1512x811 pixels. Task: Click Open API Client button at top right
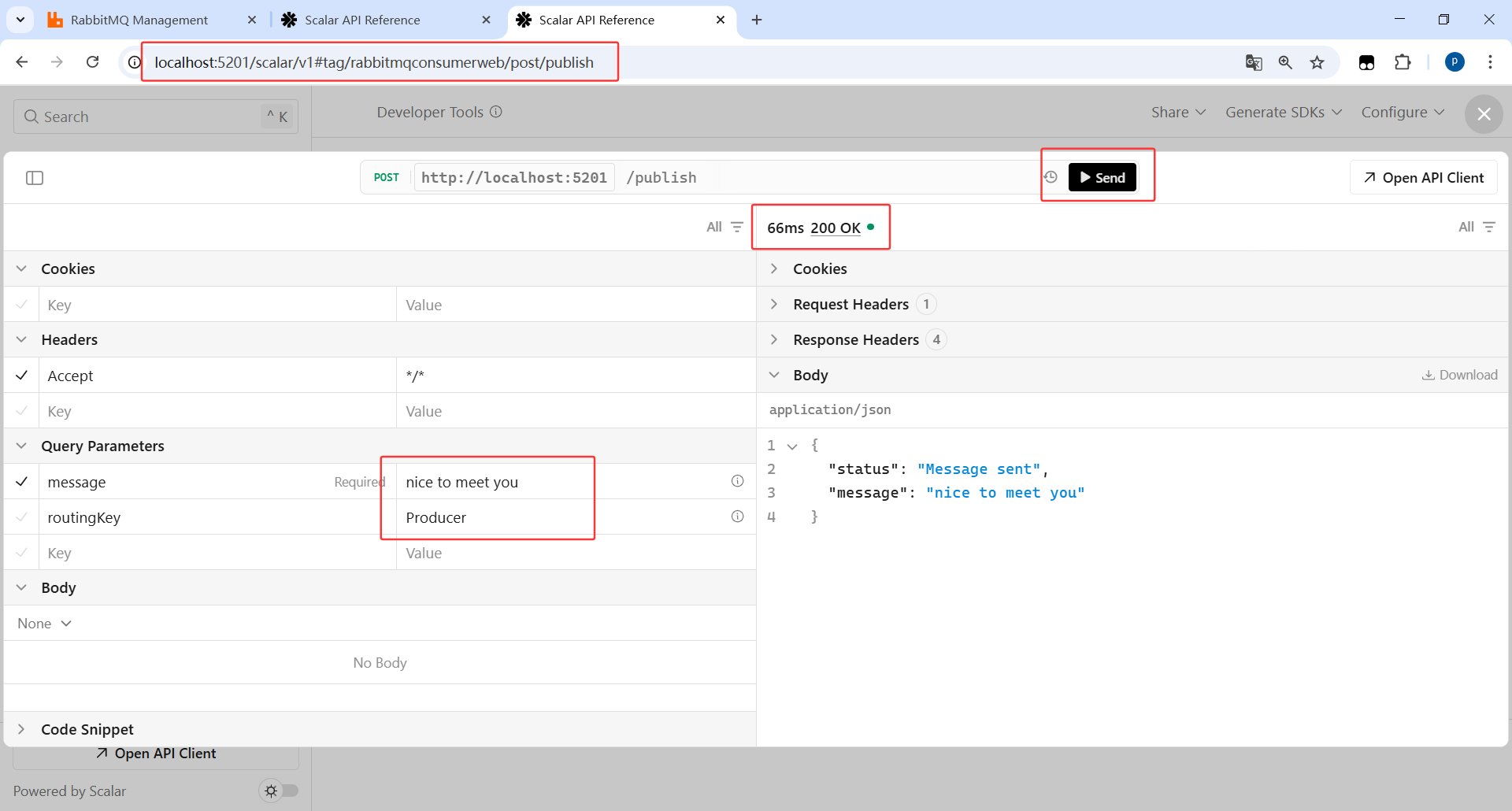click(x=1424, y=178)
